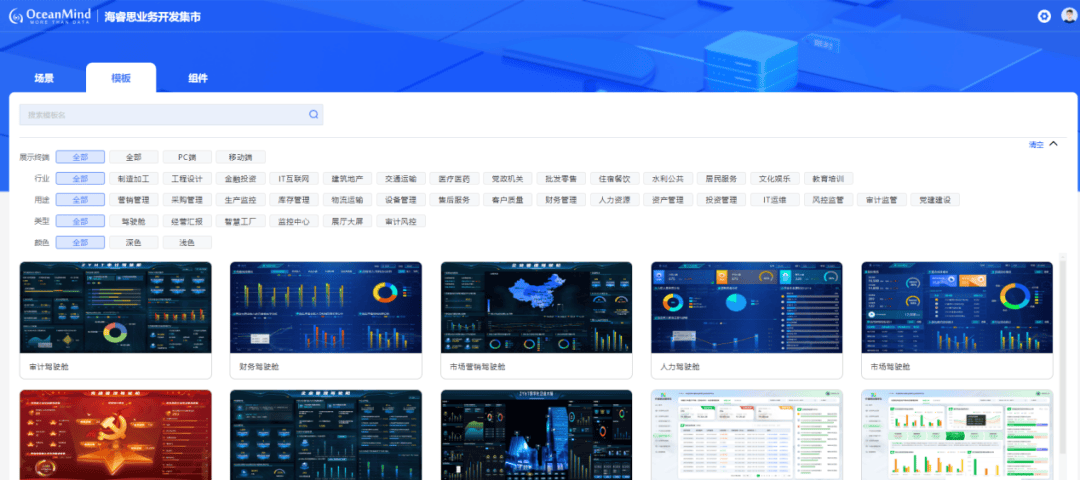The height and width of the screenshot is (480, 1080).
Task: Choose the 批发零售 industry filter
Action: (x=561, y=178)
